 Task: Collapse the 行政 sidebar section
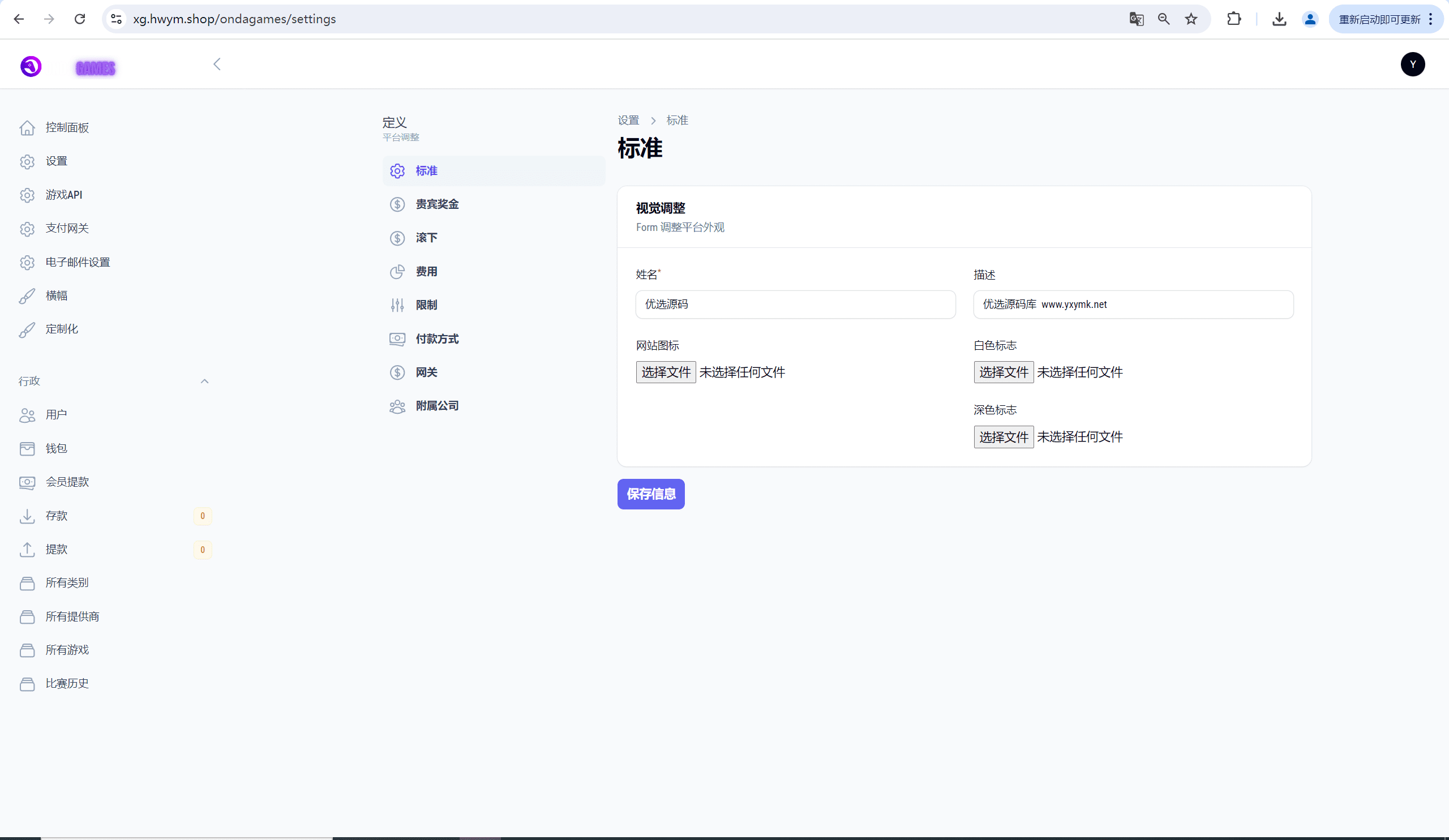click(204, 381)
